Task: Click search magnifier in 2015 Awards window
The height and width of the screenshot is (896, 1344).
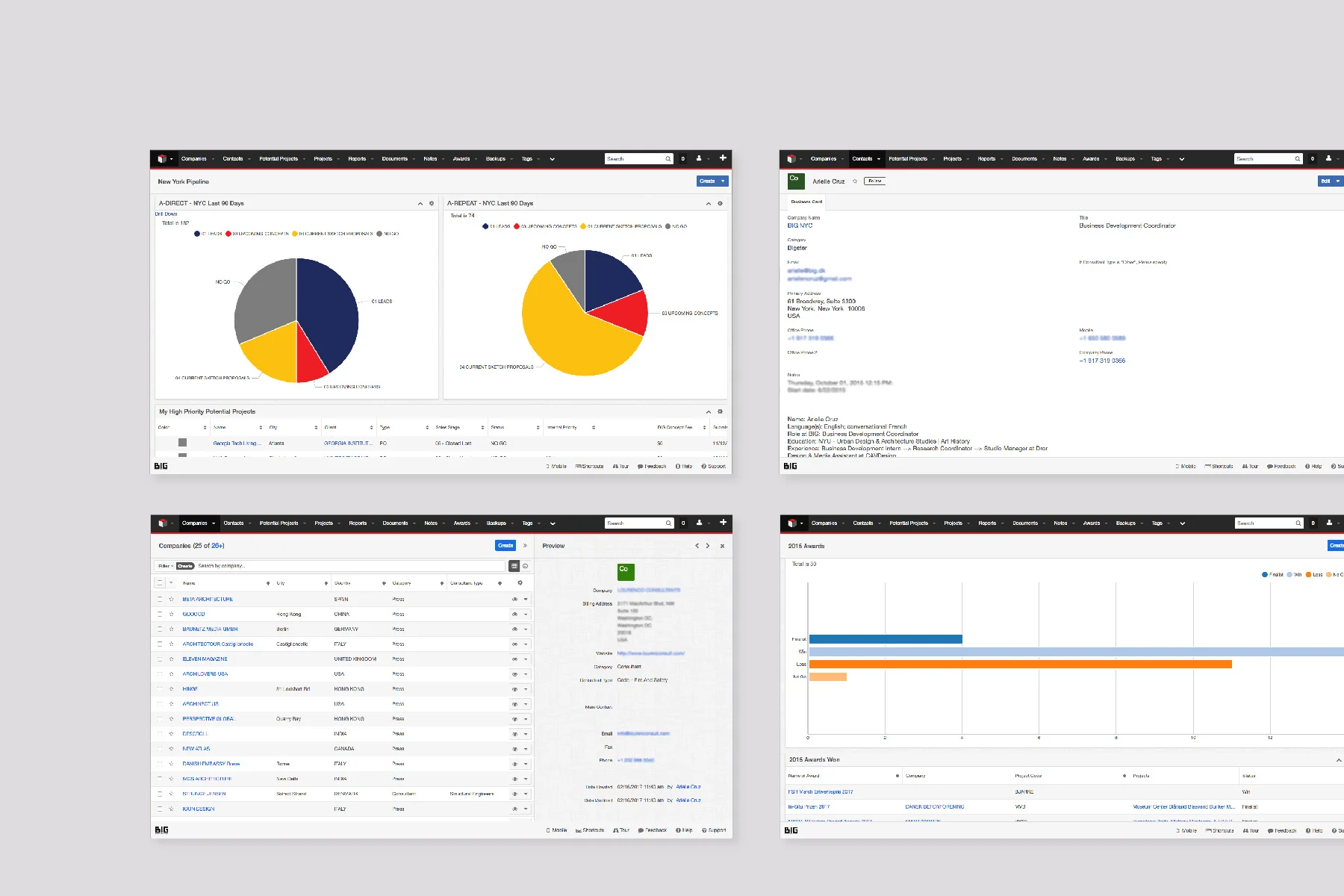Action: coord(1298,523)
